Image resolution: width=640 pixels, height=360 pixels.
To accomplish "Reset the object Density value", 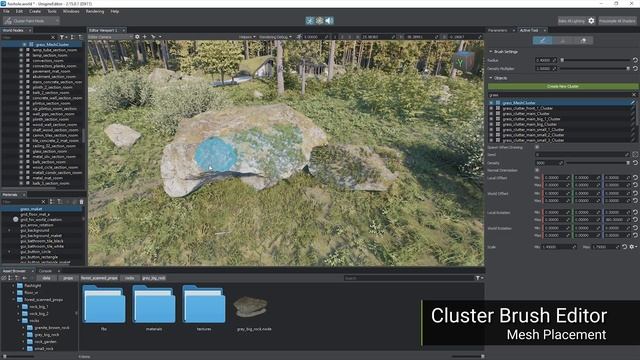I will click(x=635, y=163).
